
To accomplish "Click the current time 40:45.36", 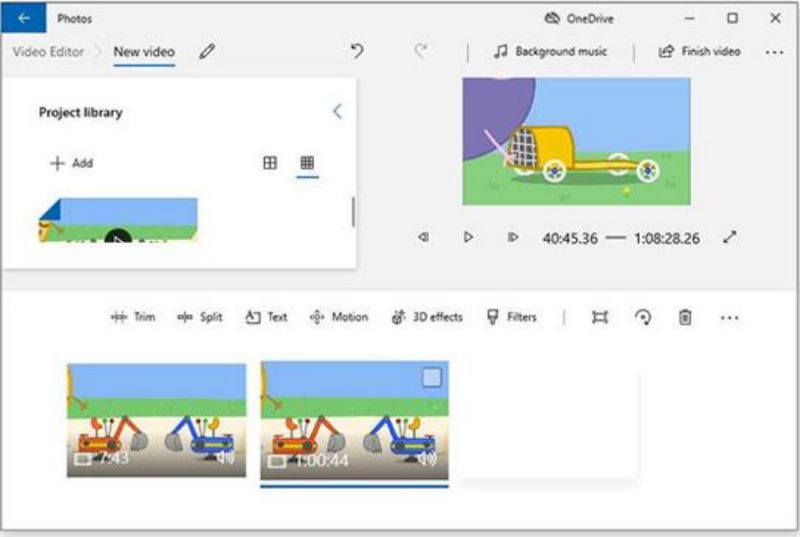I will (x=570, y=238).
